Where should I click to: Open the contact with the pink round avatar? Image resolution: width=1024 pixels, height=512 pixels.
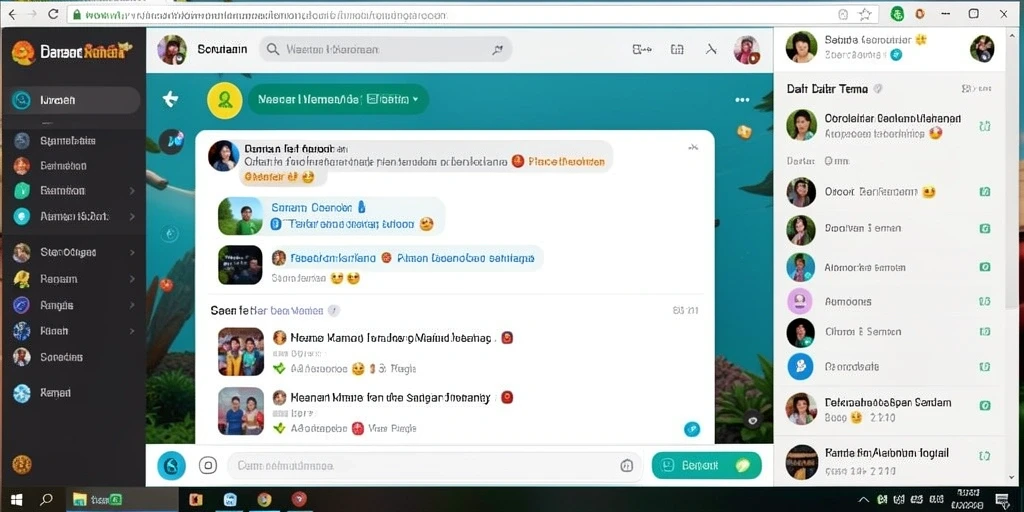pos(888,302)
